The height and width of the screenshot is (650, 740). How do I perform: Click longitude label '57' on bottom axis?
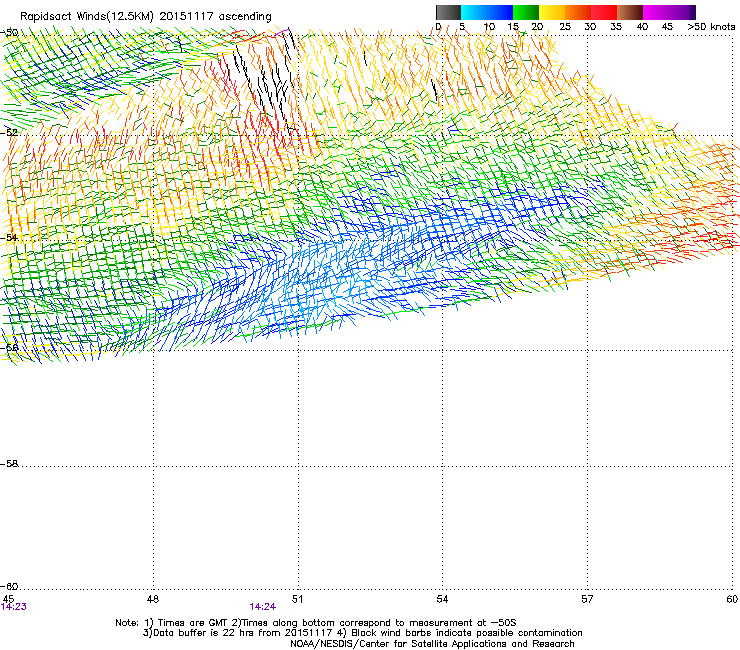pos(587,599)
